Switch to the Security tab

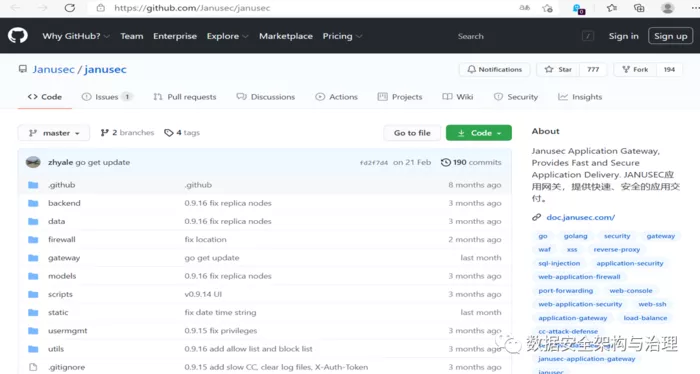[x=516, y=97]
